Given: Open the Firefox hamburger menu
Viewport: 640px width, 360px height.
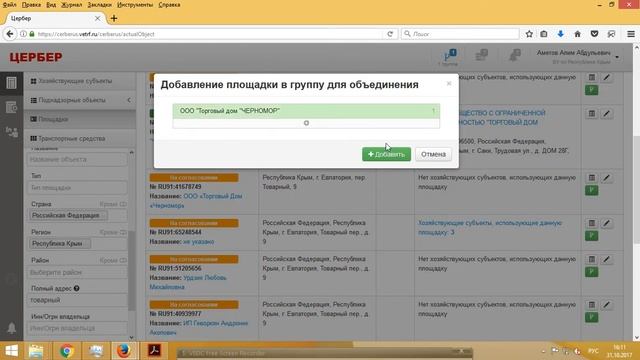Looking at the screenshot, I should (x=631, y=34).
